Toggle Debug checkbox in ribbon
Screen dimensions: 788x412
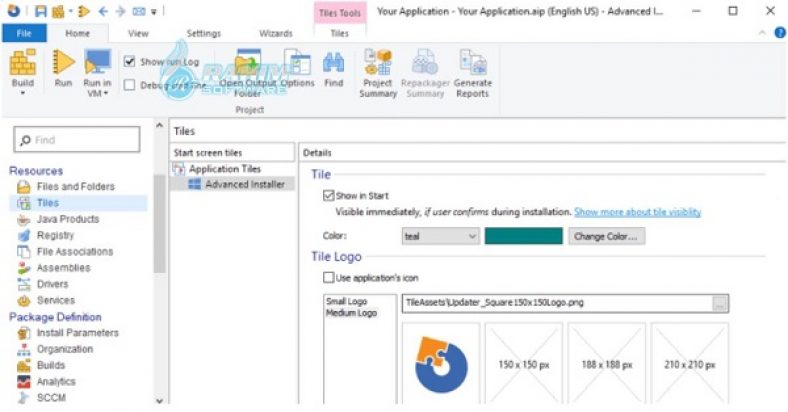coord(129,85)
